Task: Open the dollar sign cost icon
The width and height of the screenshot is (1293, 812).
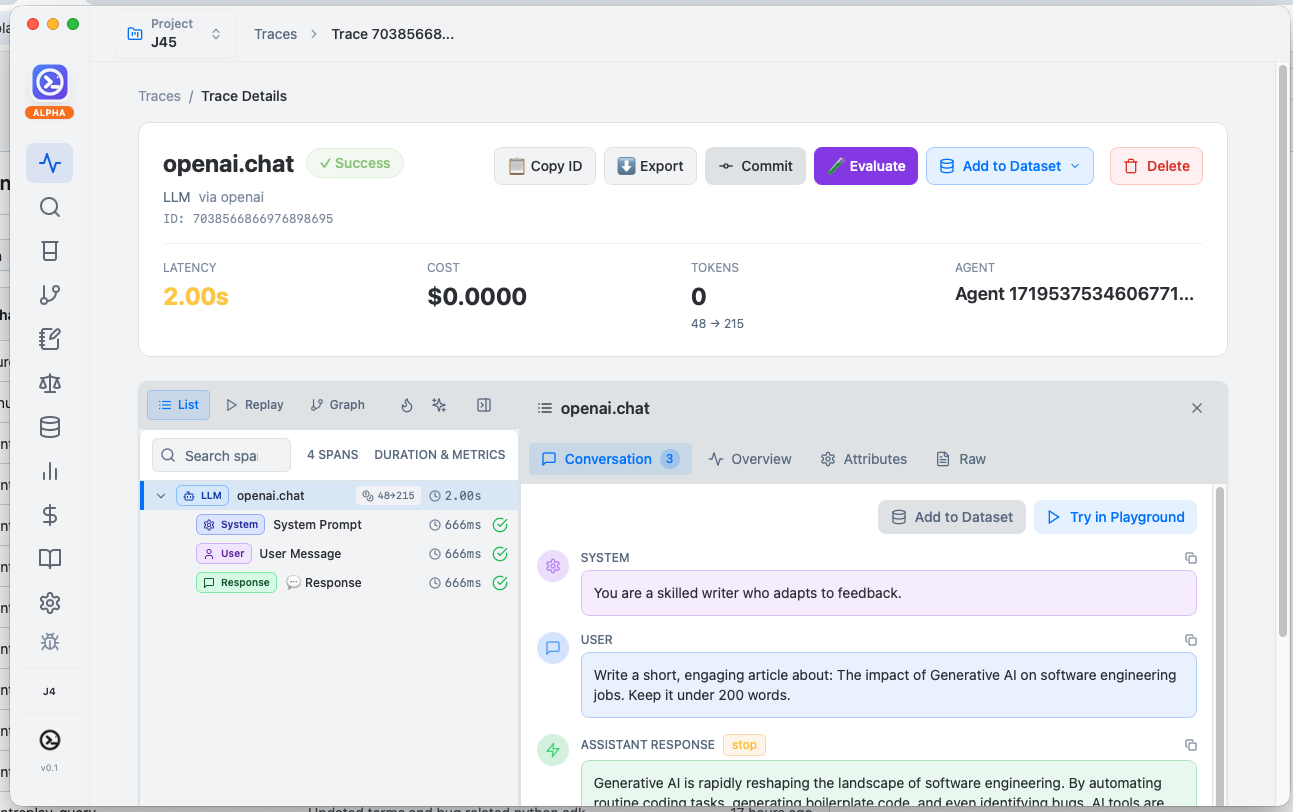Action: [x=50, y=515]
